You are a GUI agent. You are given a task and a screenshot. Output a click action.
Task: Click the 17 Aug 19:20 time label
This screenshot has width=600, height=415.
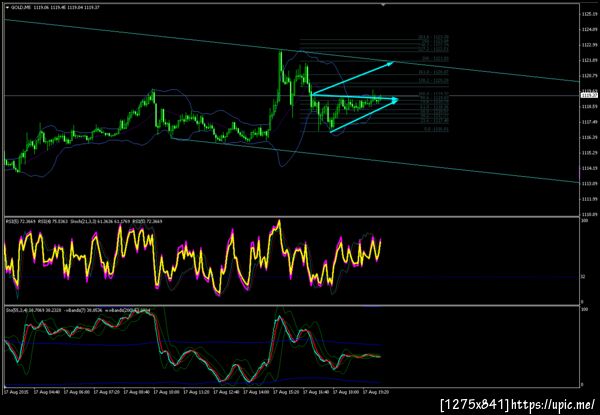[375, 392]
